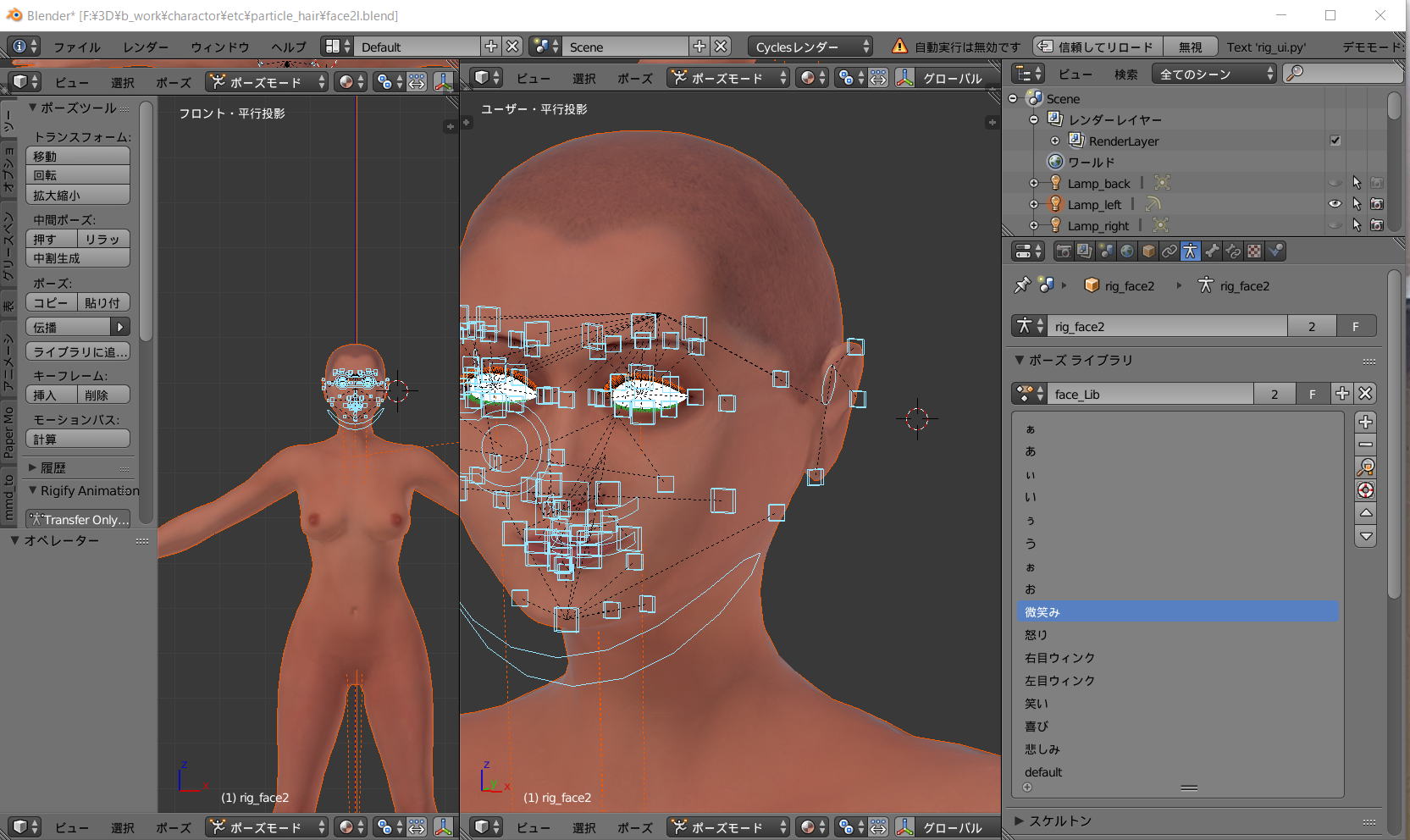Viewport: 1410px width, 840px height.
Task: Pin the properties context with pushpin
Action: [1022, 285]
